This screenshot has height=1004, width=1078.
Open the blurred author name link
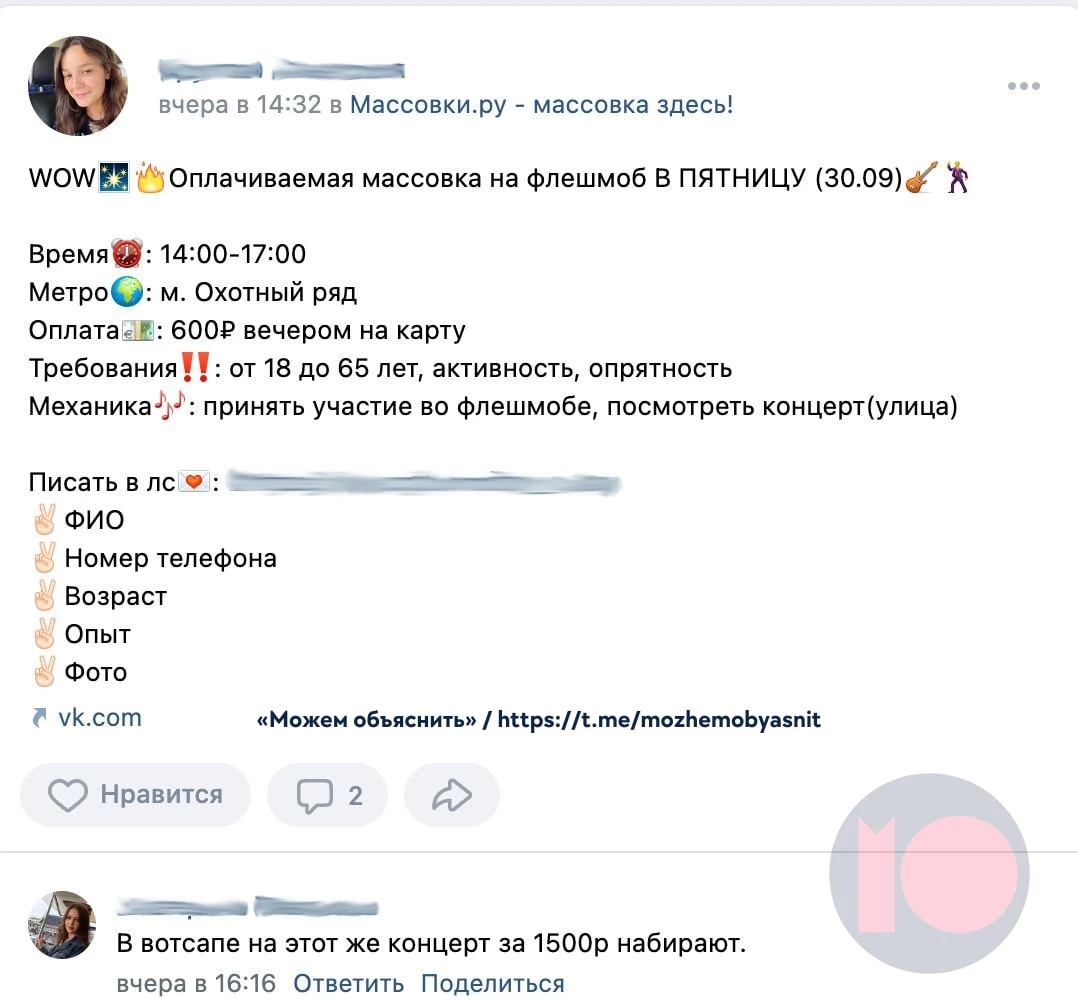point(281,69)
